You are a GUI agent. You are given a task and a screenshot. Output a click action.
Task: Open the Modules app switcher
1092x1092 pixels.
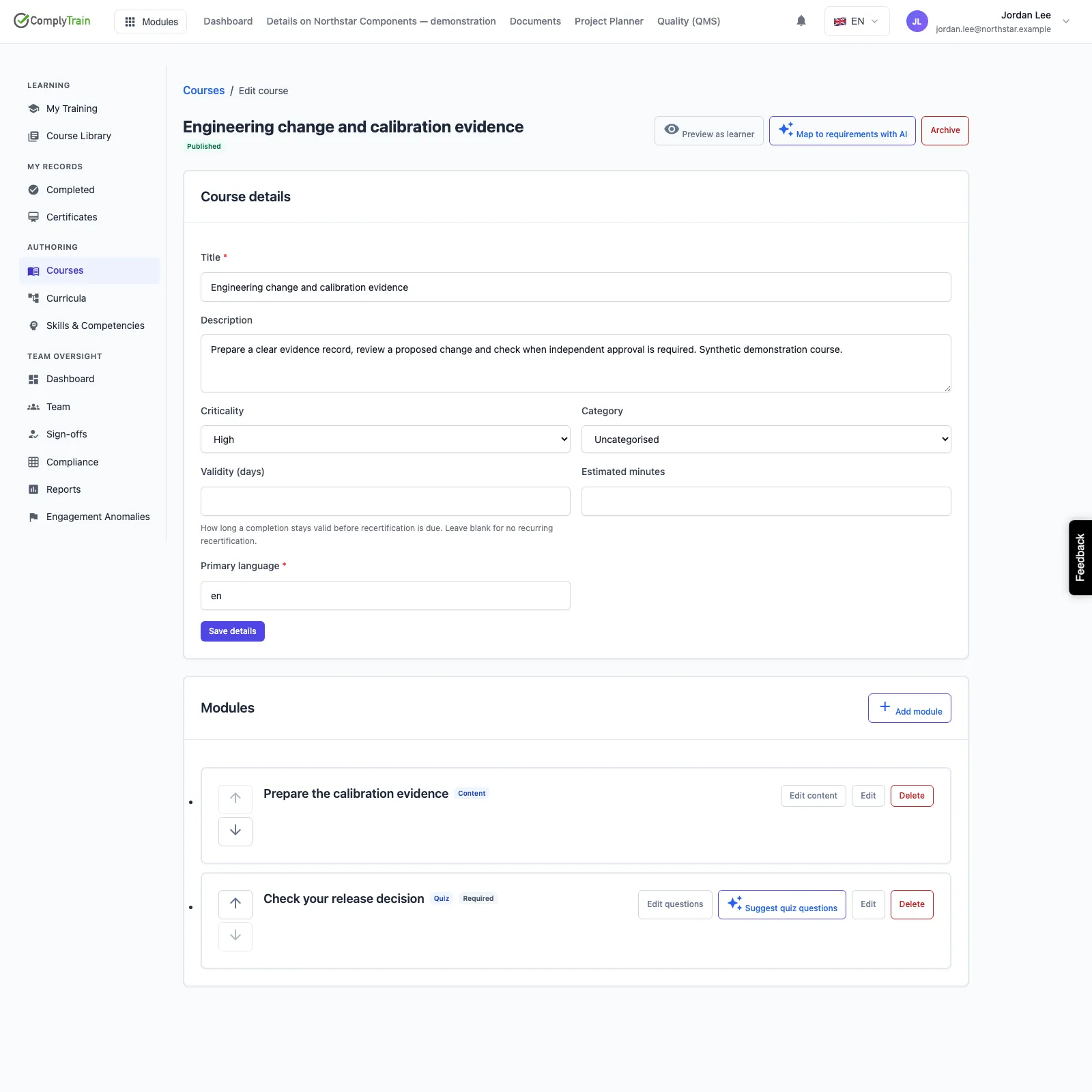(x=150, y=22)
